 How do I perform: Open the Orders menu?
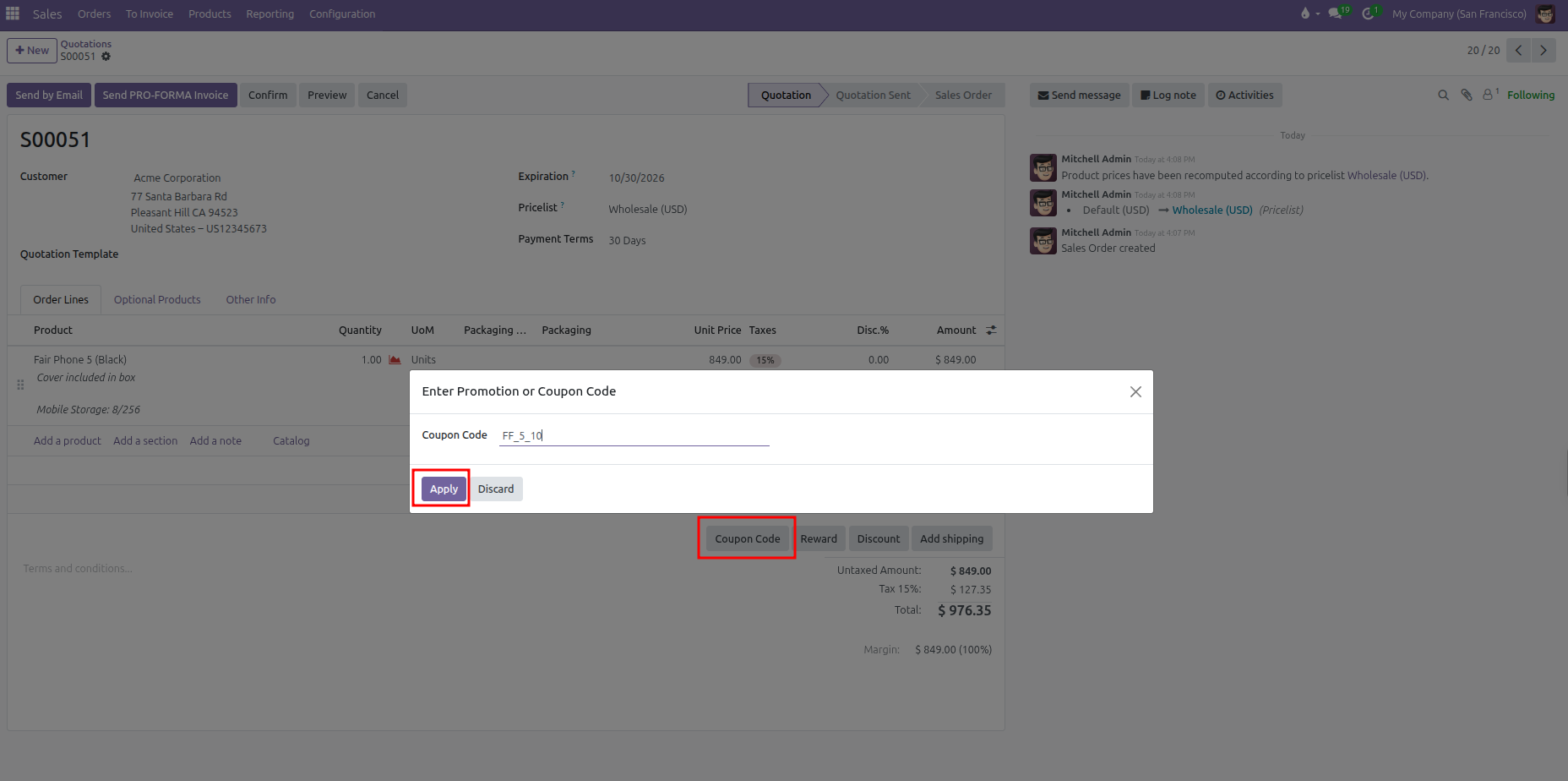coord(94,14)
